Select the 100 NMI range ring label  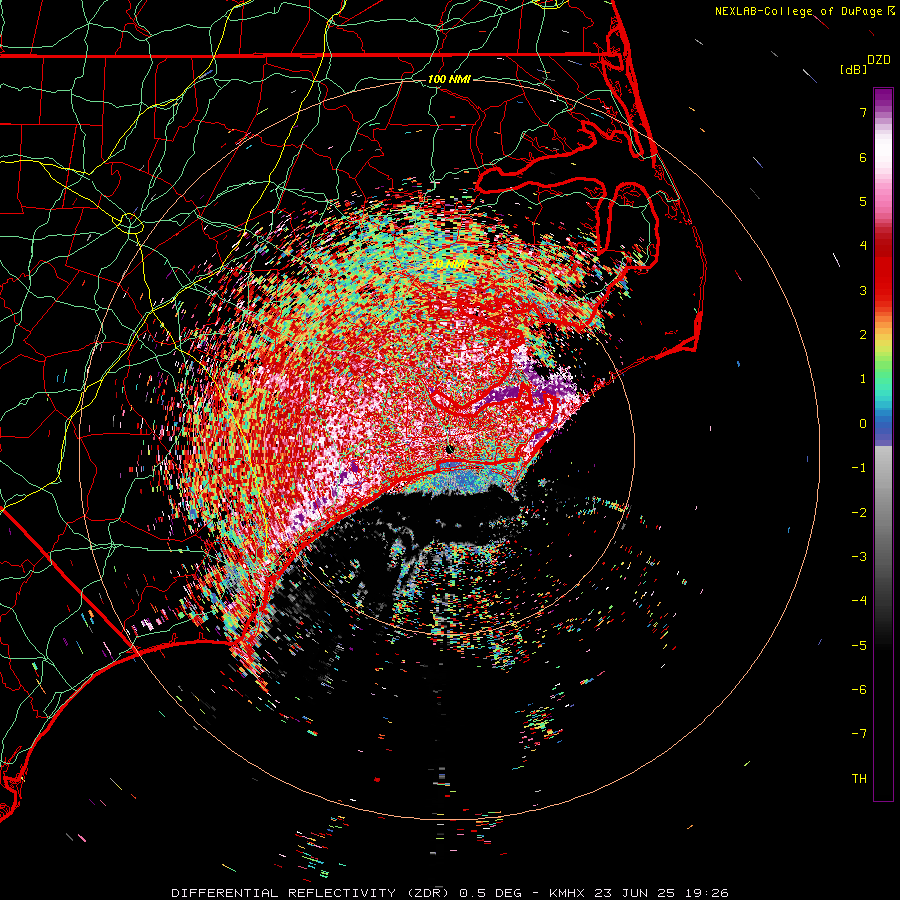[449, 79]
